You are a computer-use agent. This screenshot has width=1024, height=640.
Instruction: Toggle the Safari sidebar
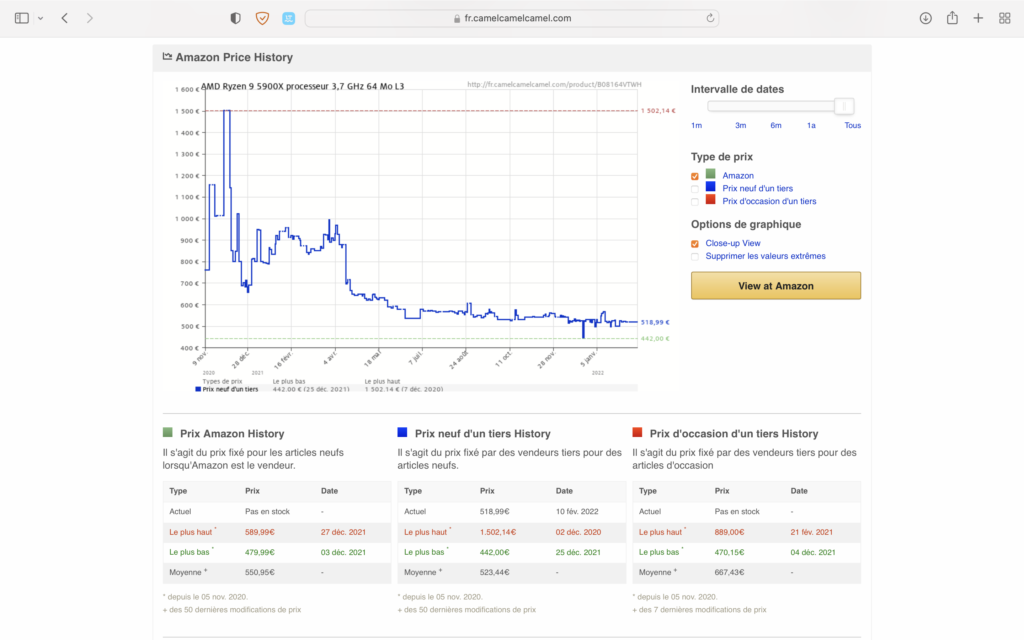22,18
